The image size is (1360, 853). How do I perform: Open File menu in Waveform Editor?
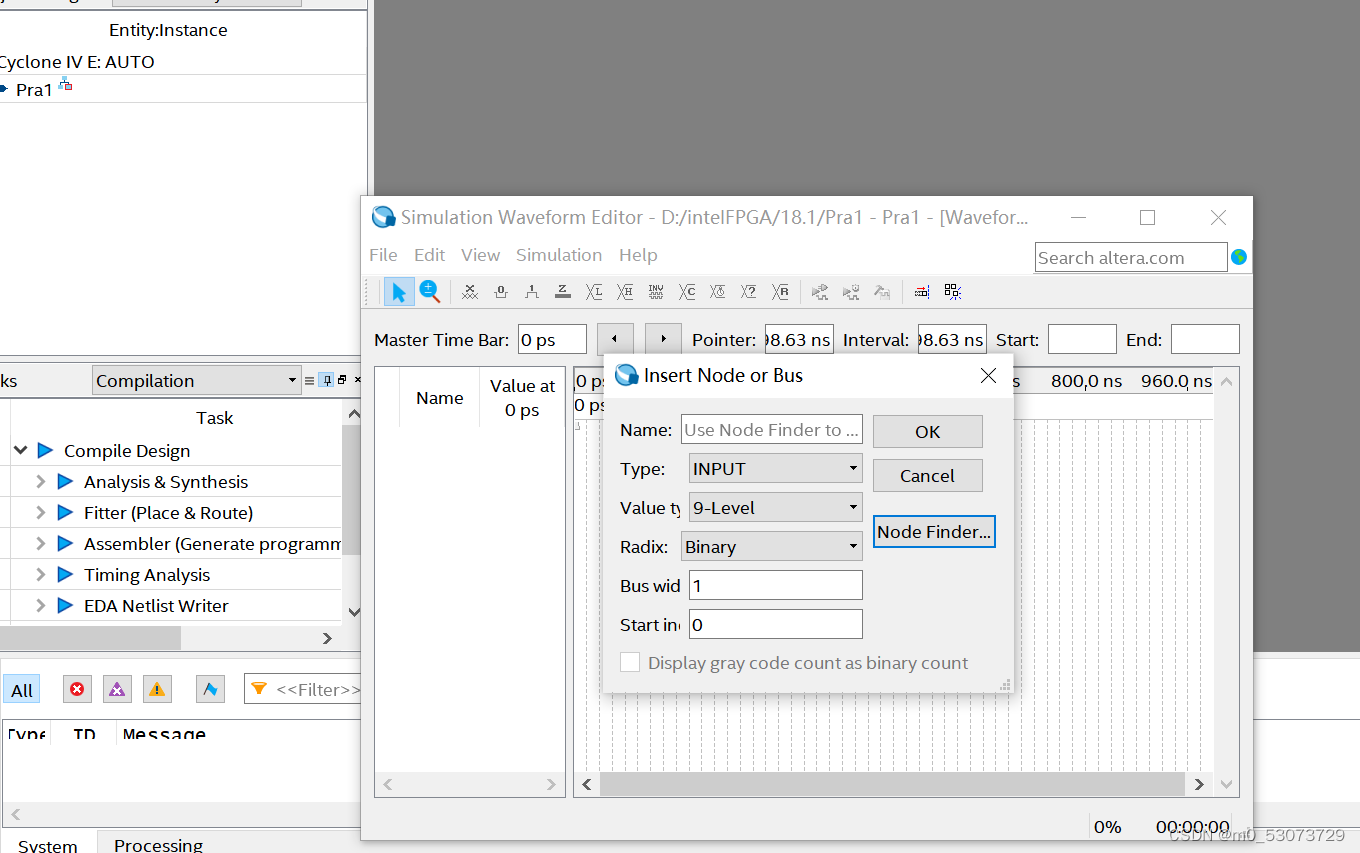[383, 255]
